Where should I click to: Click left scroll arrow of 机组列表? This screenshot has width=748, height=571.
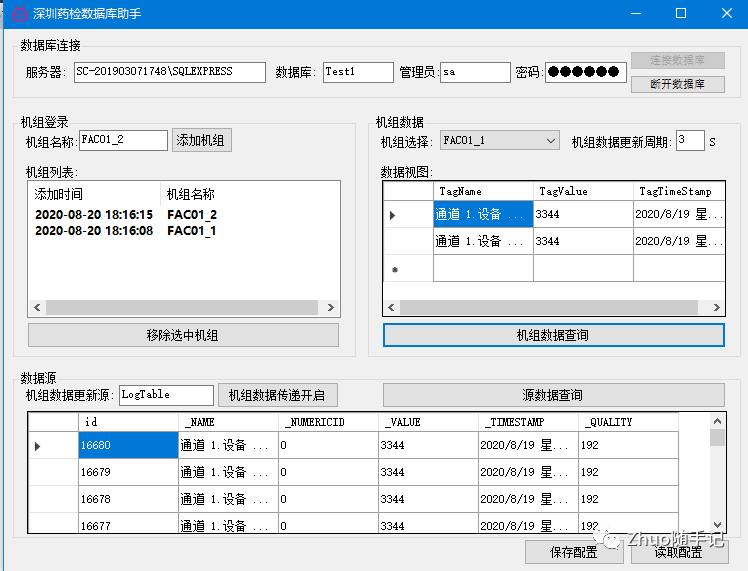[37, 308]
